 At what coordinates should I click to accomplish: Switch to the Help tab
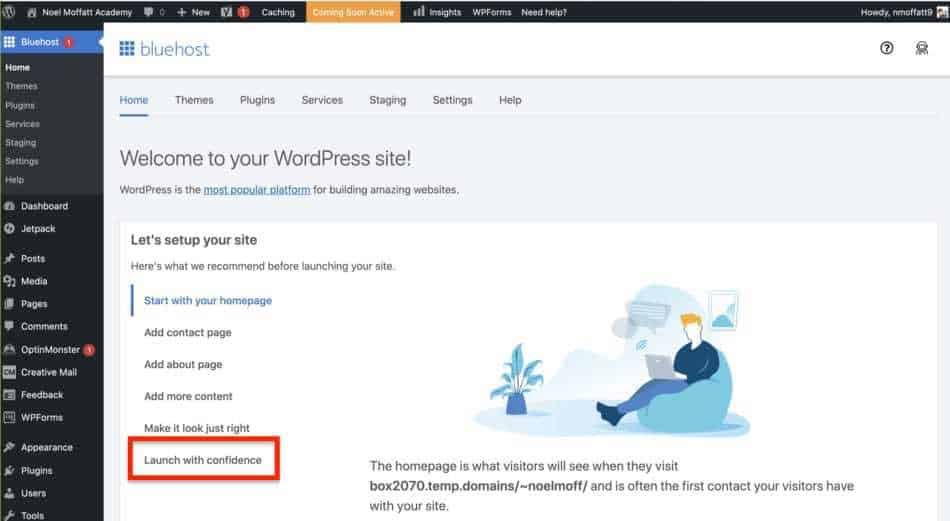(510, 101)
